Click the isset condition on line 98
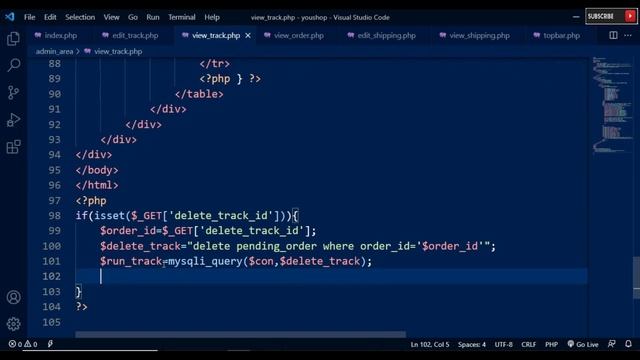The width and height of the screenshot is (640, 360). pyautogui.click(x=187, y=216)
